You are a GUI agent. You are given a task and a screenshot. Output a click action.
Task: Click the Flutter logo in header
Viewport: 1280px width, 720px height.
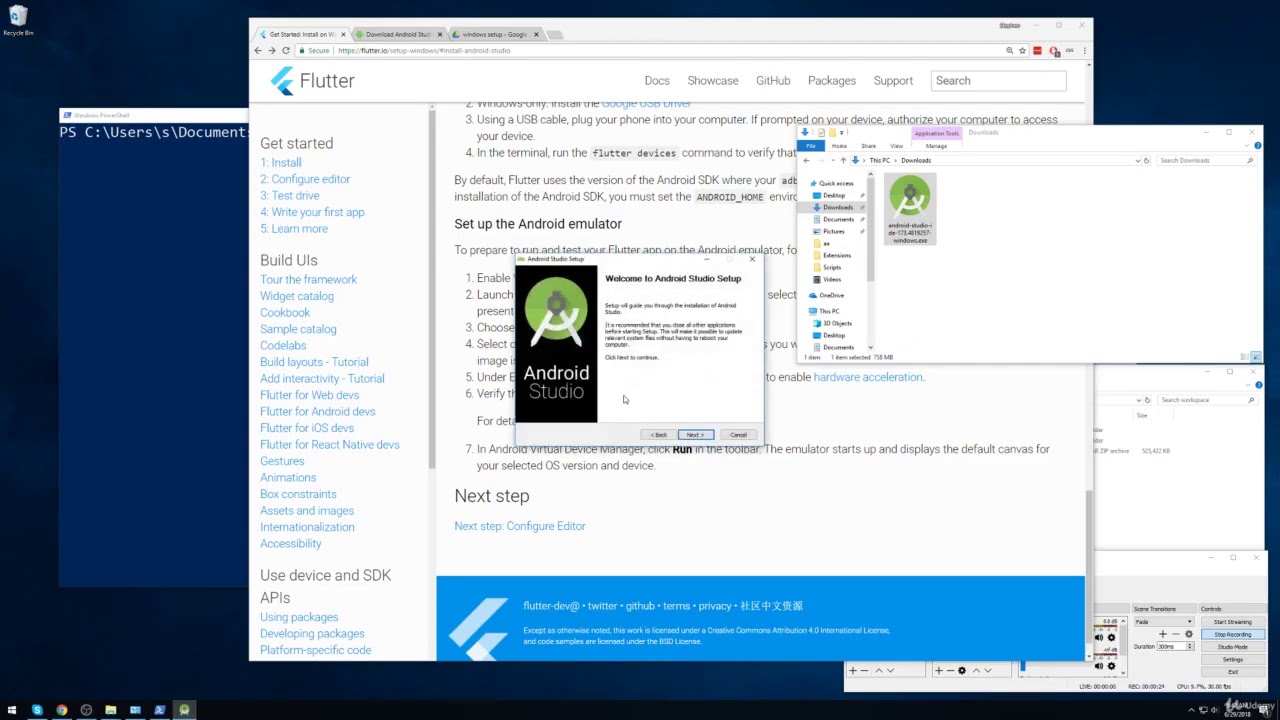(x=312, y=81)
